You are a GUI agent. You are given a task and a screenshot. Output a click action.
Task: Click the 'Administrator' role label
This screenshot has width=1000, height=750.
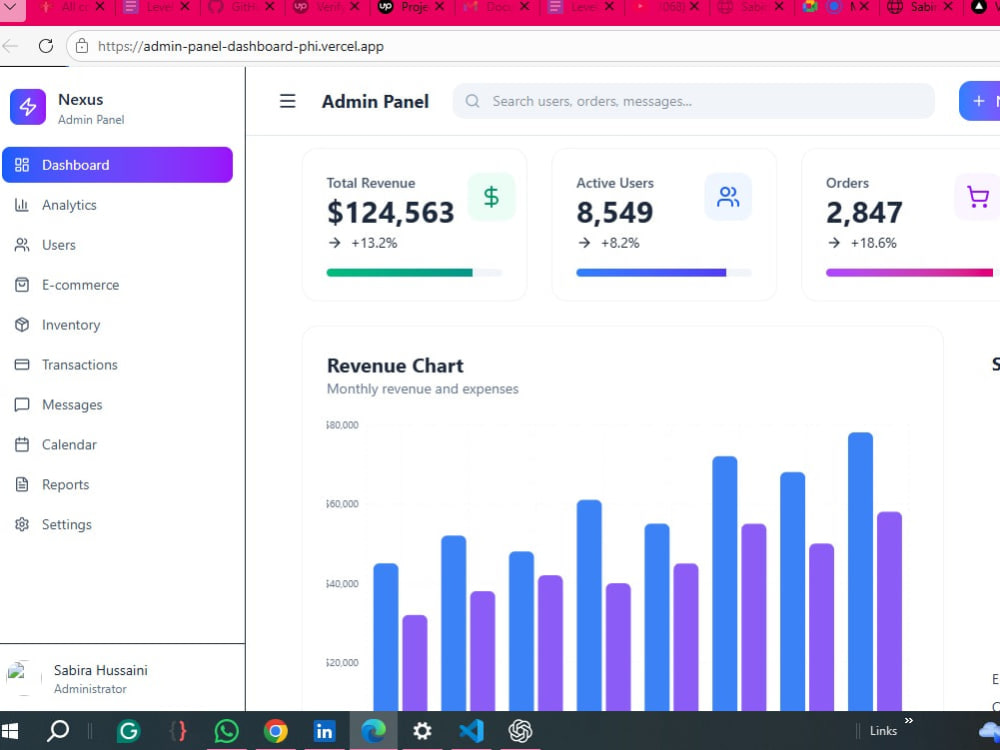(90, 689)
